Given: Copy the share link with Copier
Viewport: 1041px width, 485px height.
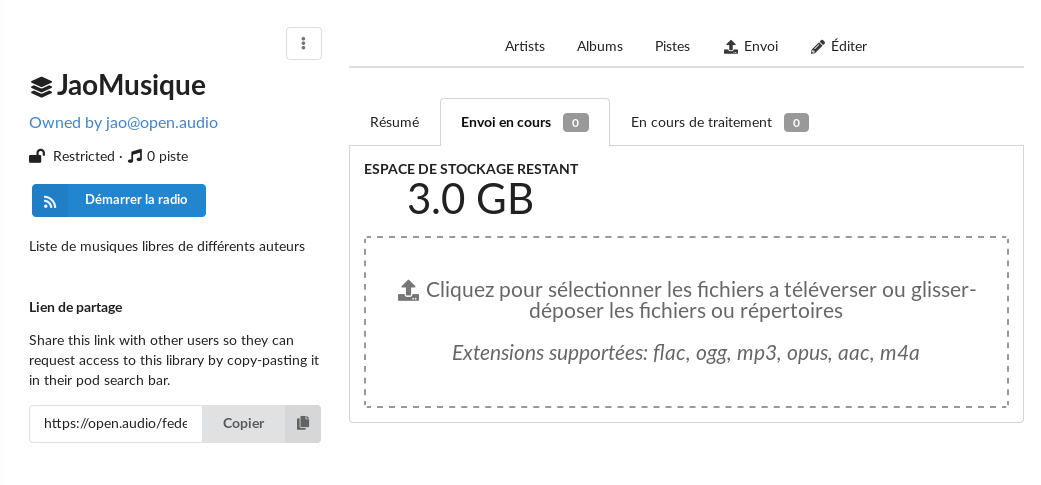Looking at the screenshot, I should (x=244, y=423).
